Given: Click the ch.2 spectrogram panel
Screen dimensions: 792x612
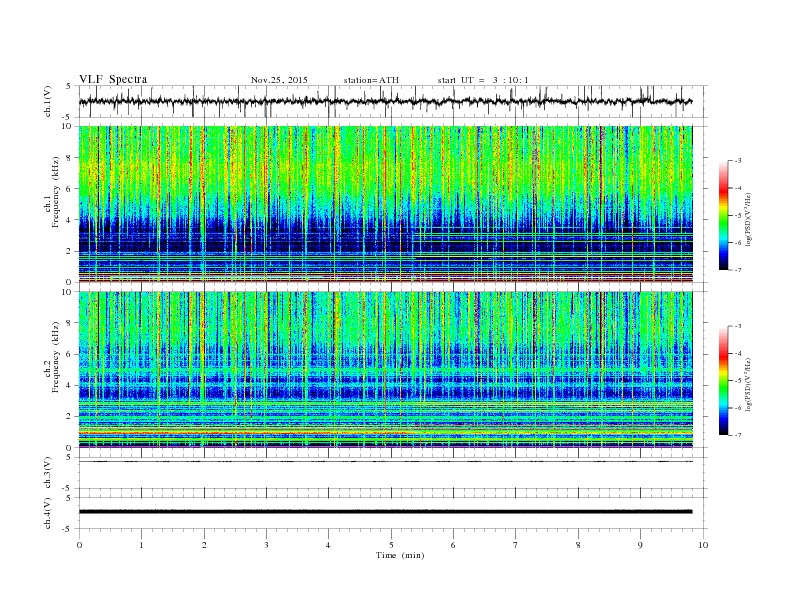Looking at the screenshot, I should click(385, 369).
